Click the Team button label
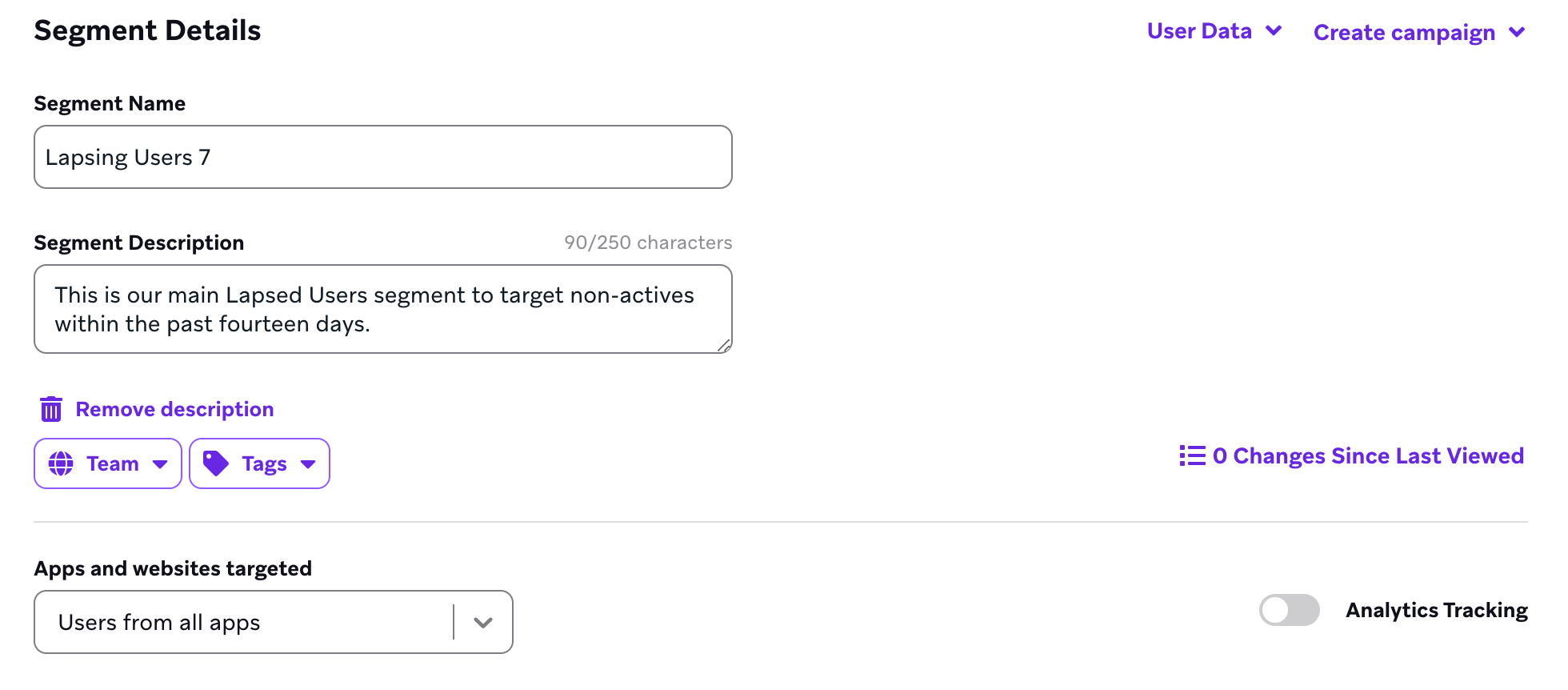 click(x=113, y=463)
